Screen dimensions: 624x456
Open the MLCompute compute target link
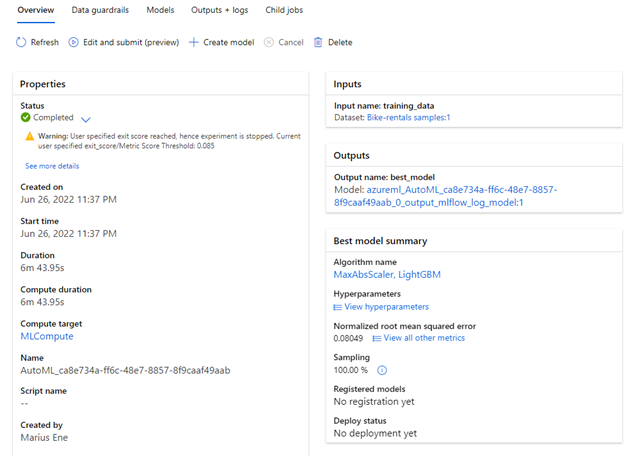pyautogui.click(x=46, y=337)
